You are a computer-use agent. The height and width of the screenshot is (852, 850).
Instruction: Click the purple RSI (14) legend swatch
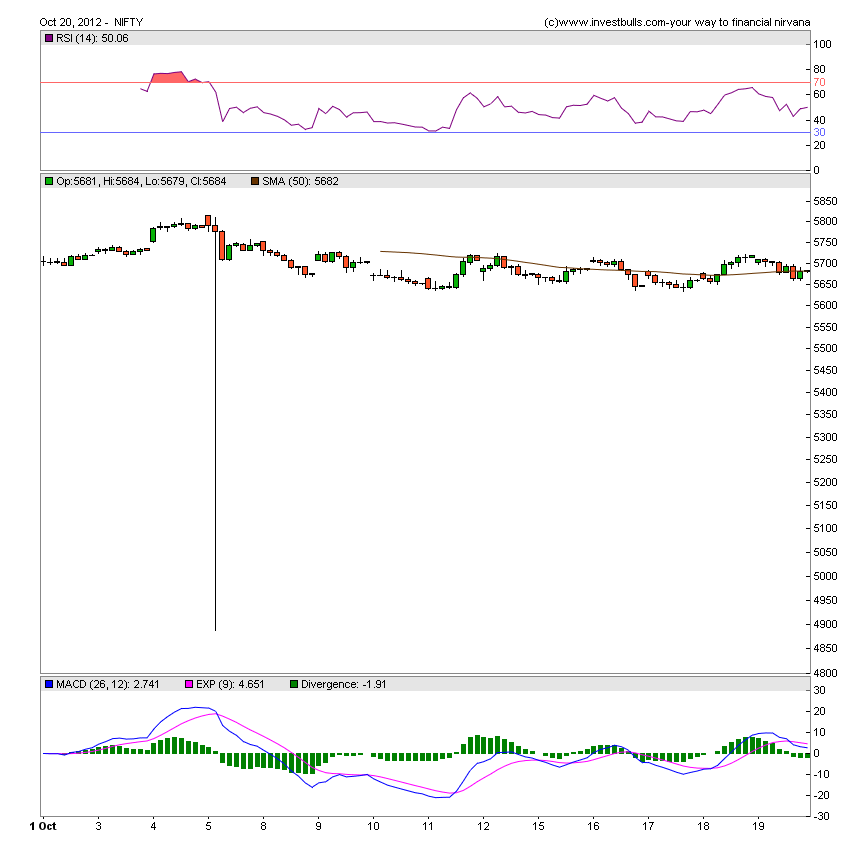pos(49,38)
